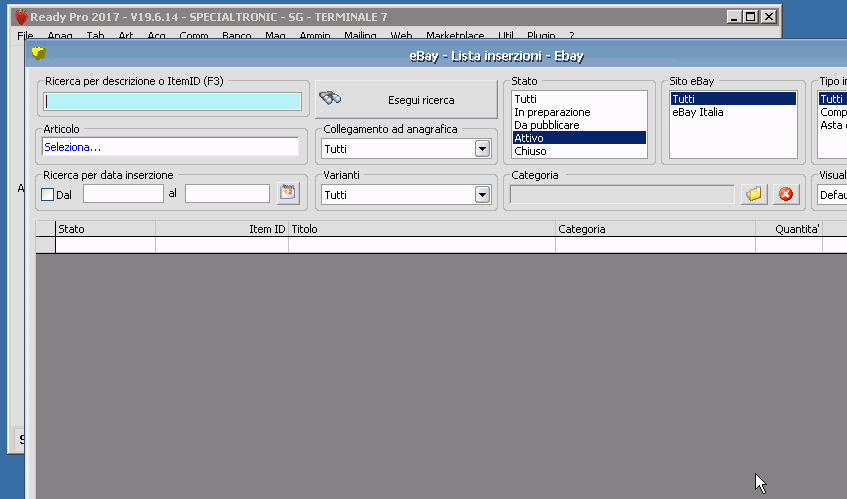The height and width of the screenshot is (499, 847).
Task: Click the Esegui ricerca button
Action: [x=406, y=99]
